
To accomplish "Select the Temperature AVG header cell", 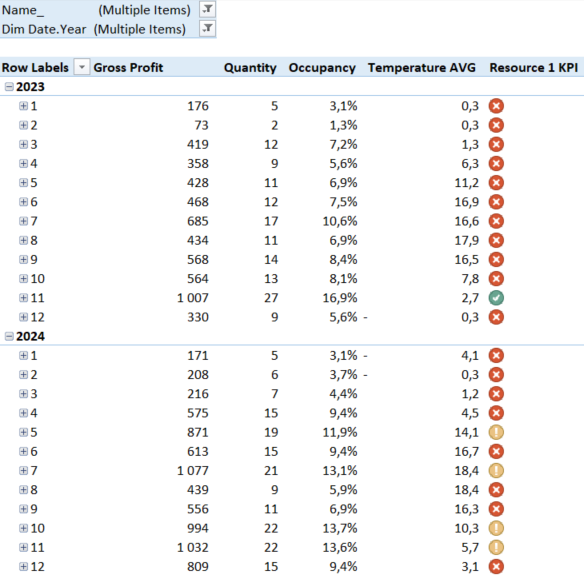I will point(422,67).
